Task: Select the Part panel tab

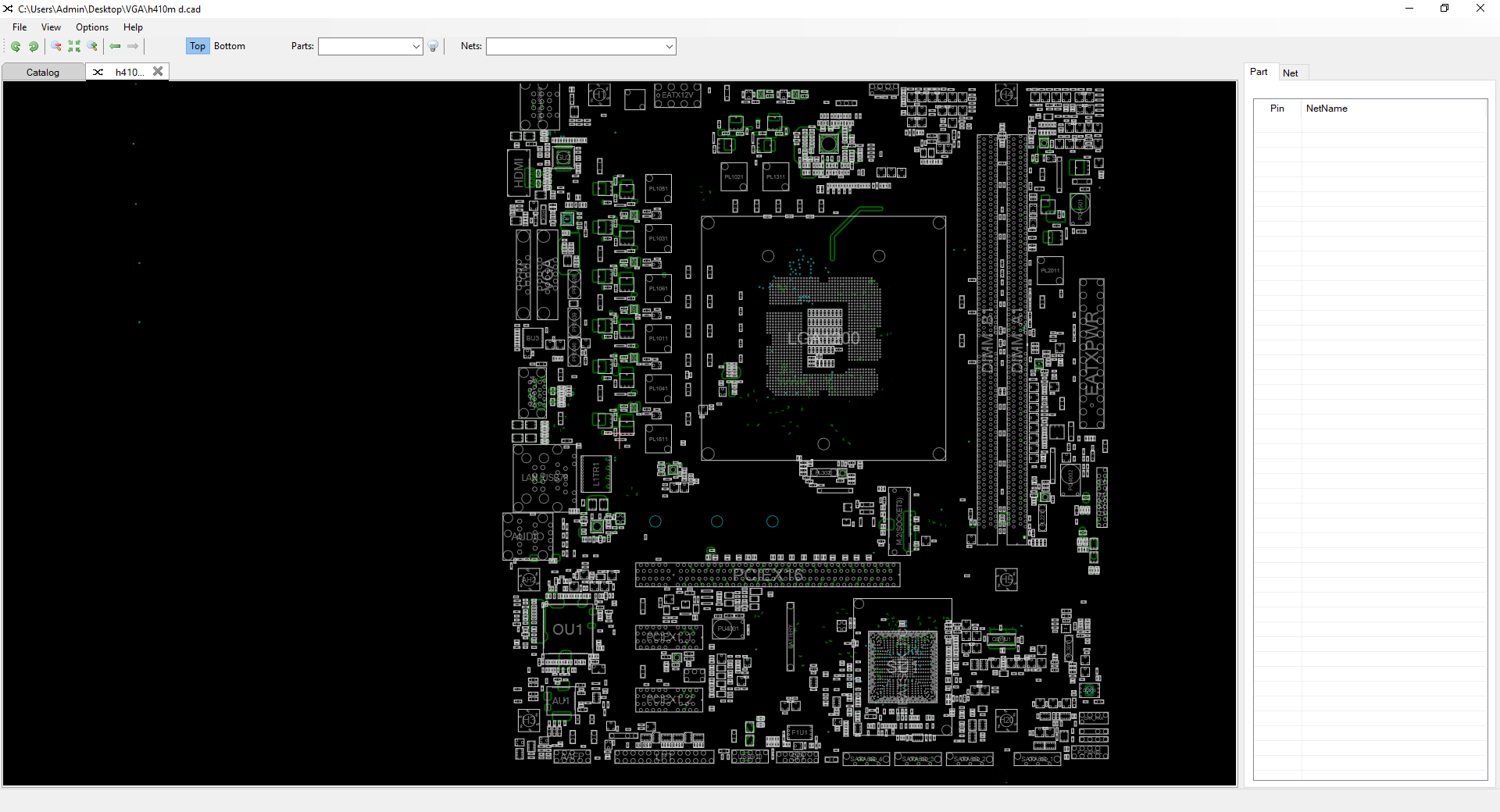Action: [x=1259, y=72]
